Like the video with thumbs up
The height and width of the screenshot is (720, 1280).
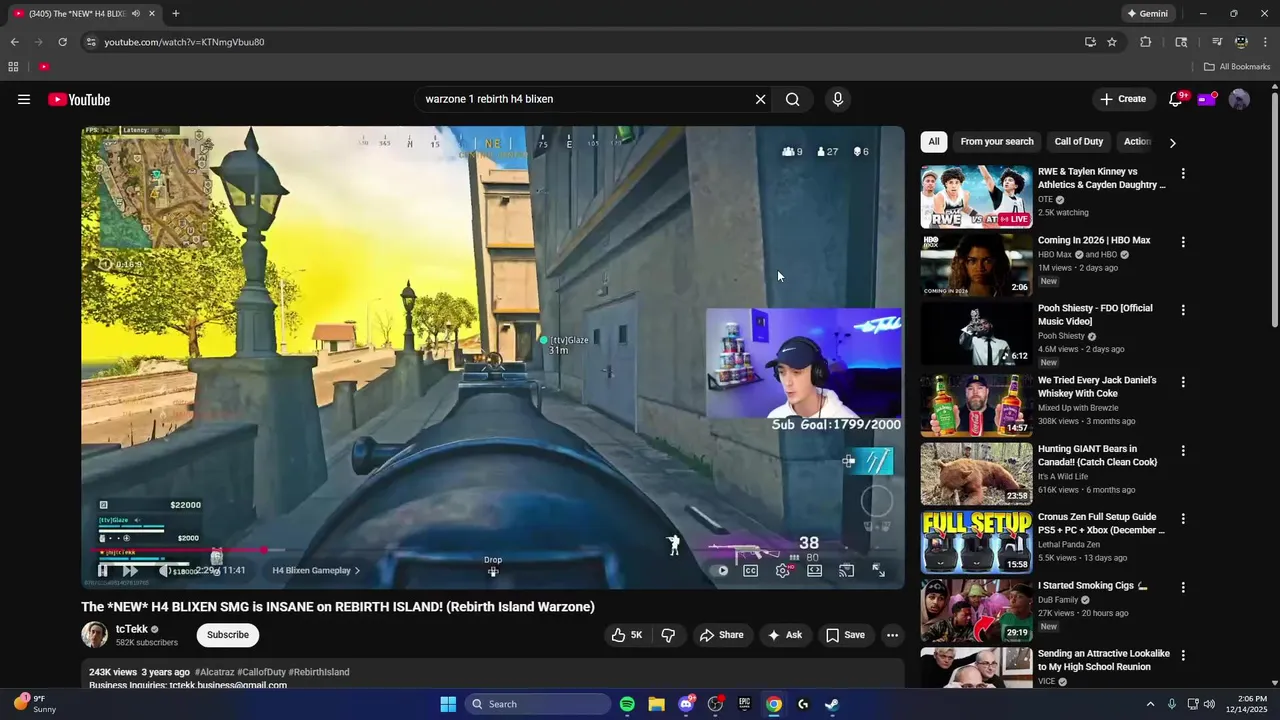pos(628,635)
